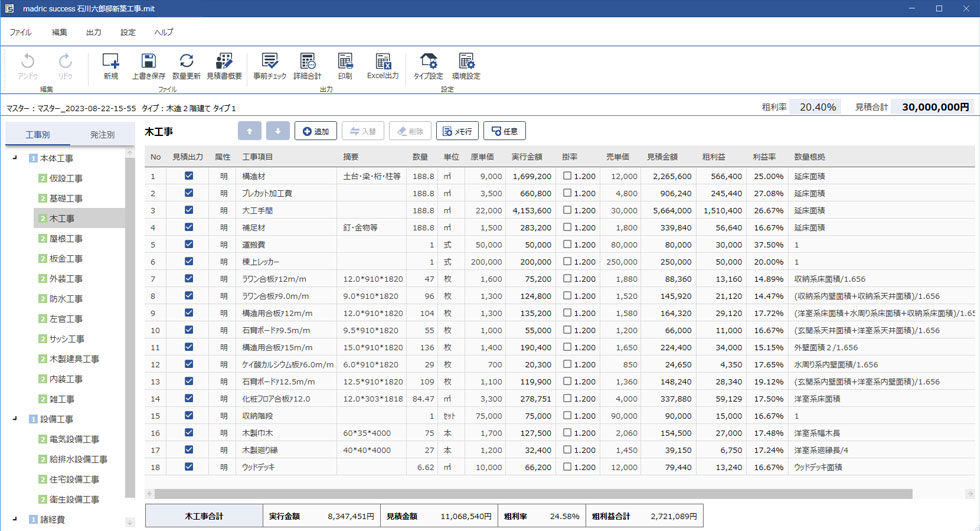980x531 pixels.
Task: Check 掛率 checkbox in 構造材 row
Action: click(567, 176)
